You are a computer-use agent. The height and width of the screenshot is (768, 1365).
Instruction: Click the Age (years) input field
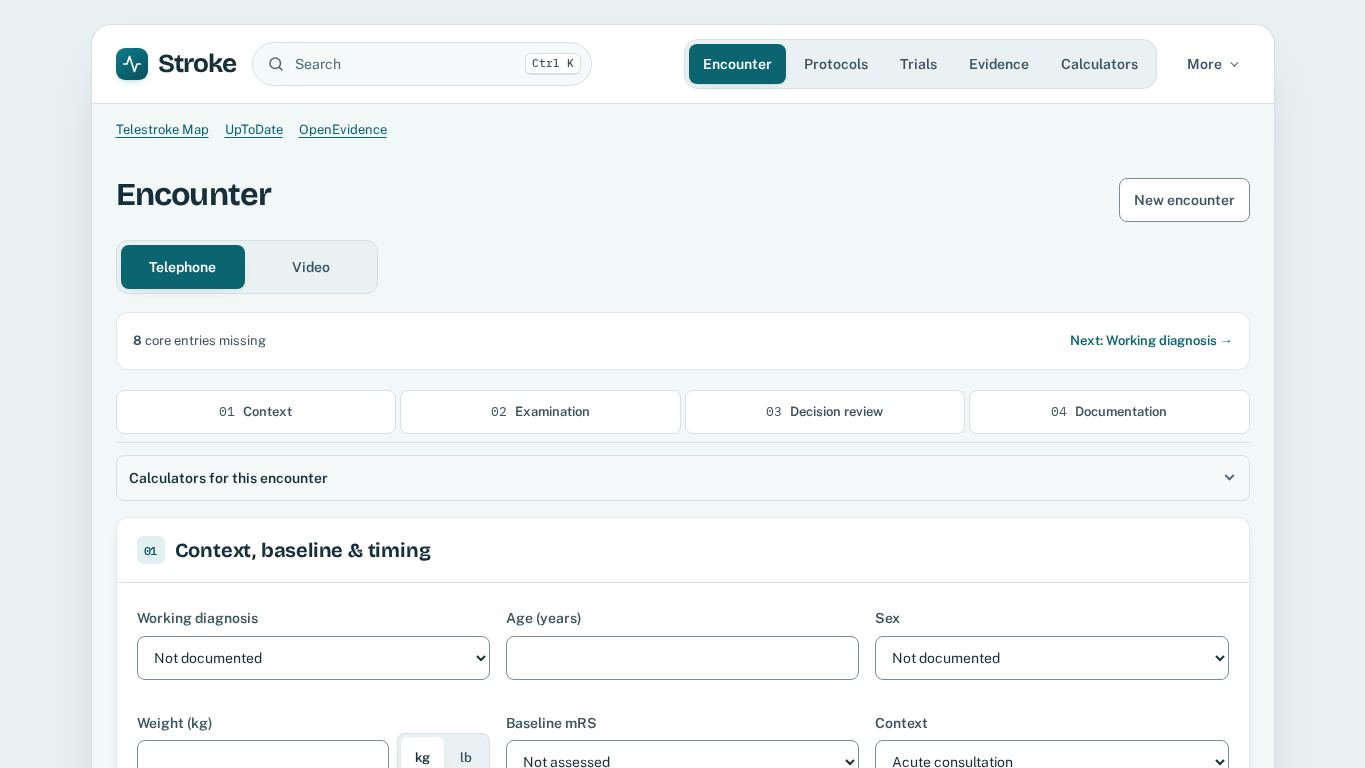coord(682,658)
